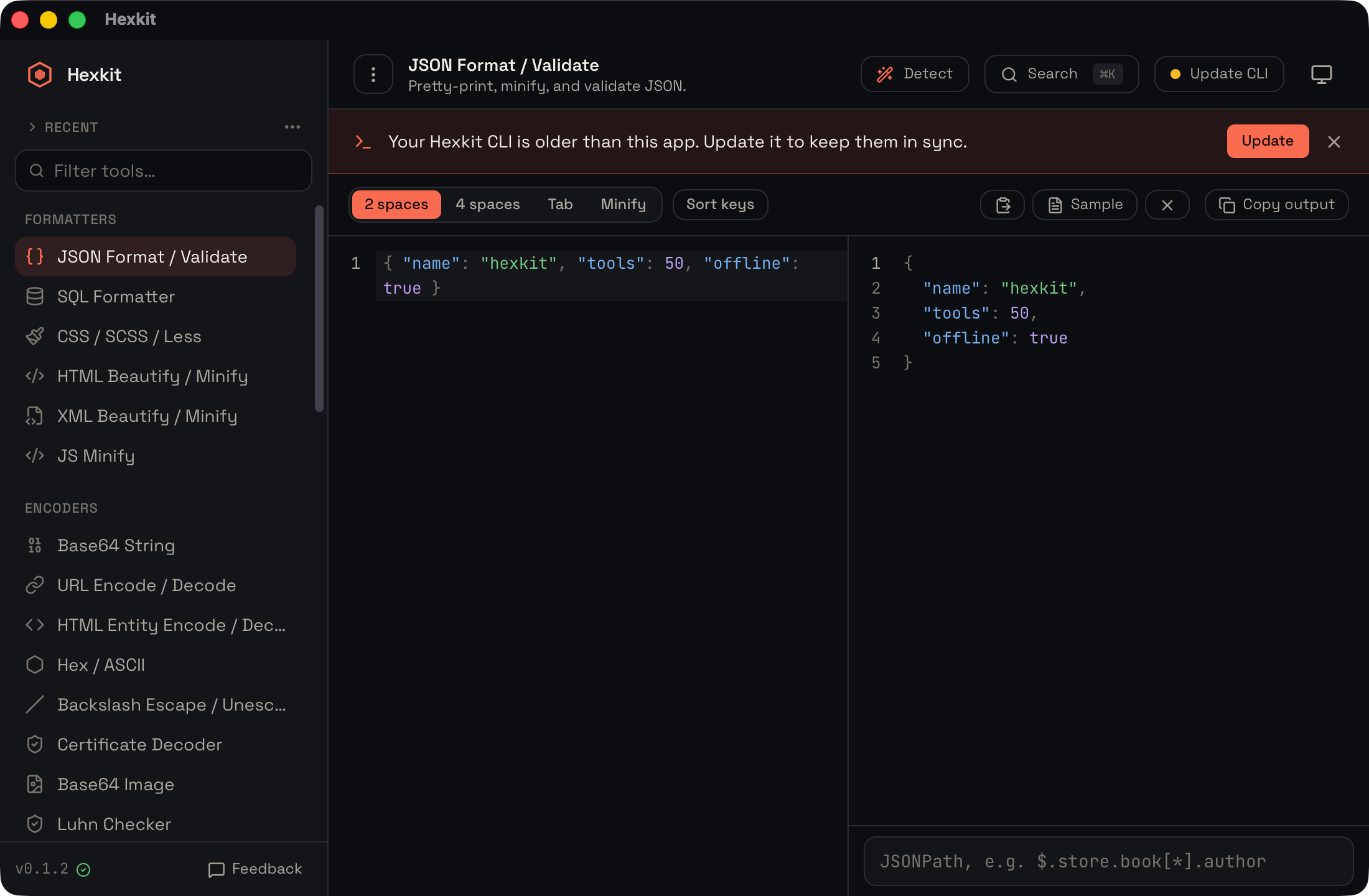The image size is (1369, 896).
Task: Select the Tab indent option
Action: [560, 205]
